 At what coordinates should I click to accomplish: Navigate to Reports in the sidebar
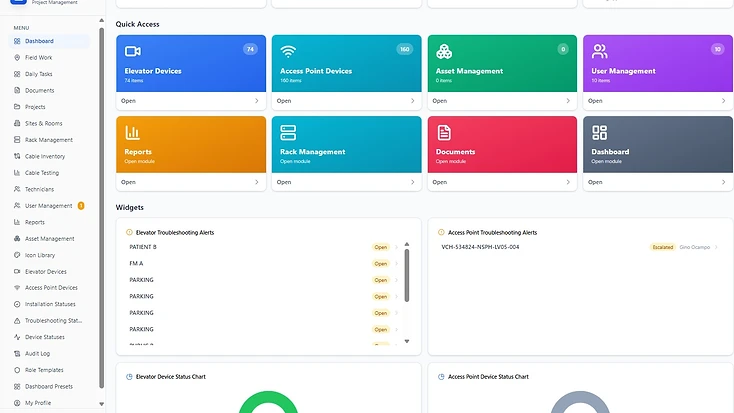coord(49,222)
